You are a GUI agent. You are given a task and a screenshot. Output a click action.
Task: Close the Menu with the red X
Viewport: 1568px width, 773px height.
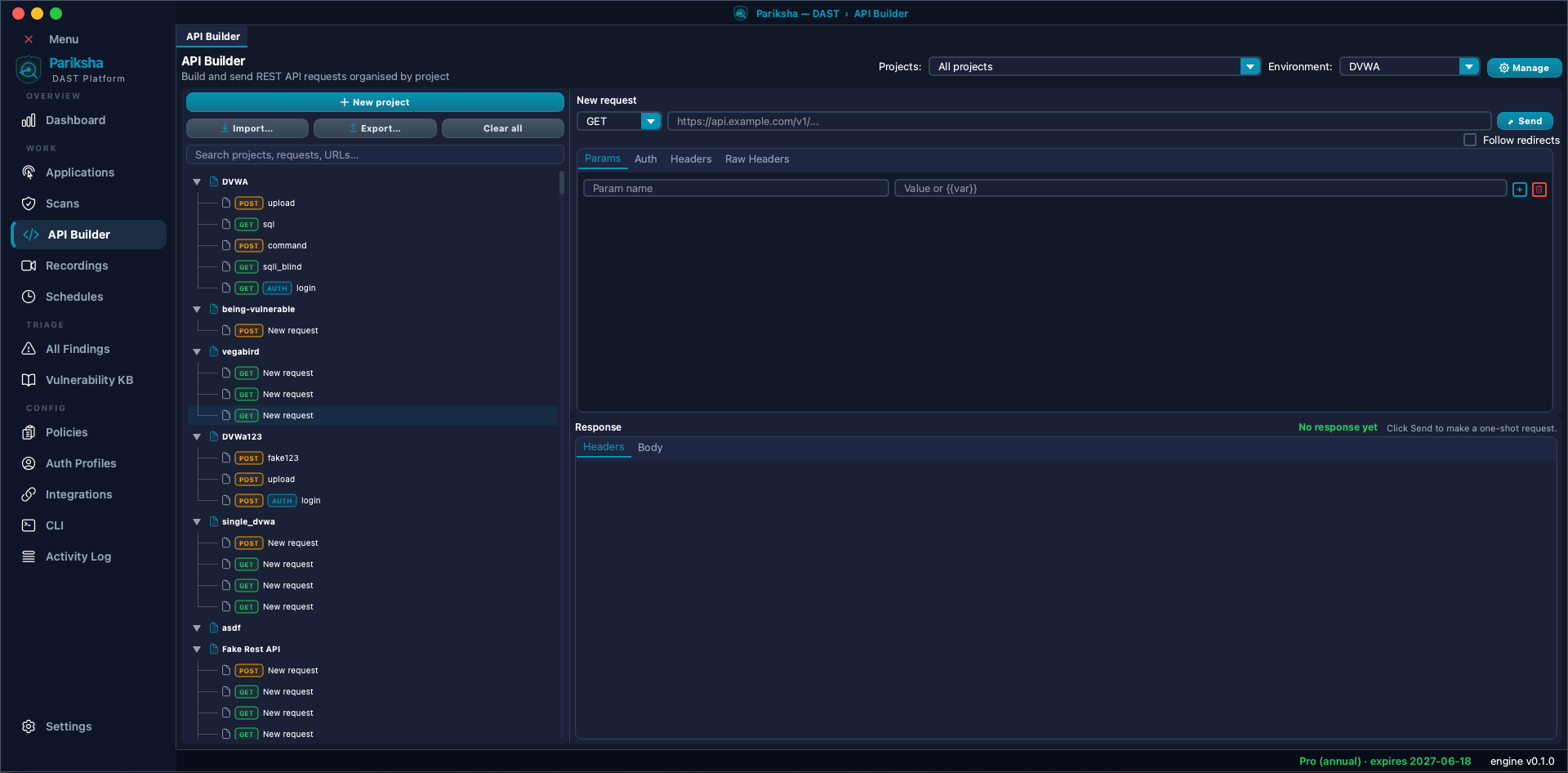click(29, 39)
